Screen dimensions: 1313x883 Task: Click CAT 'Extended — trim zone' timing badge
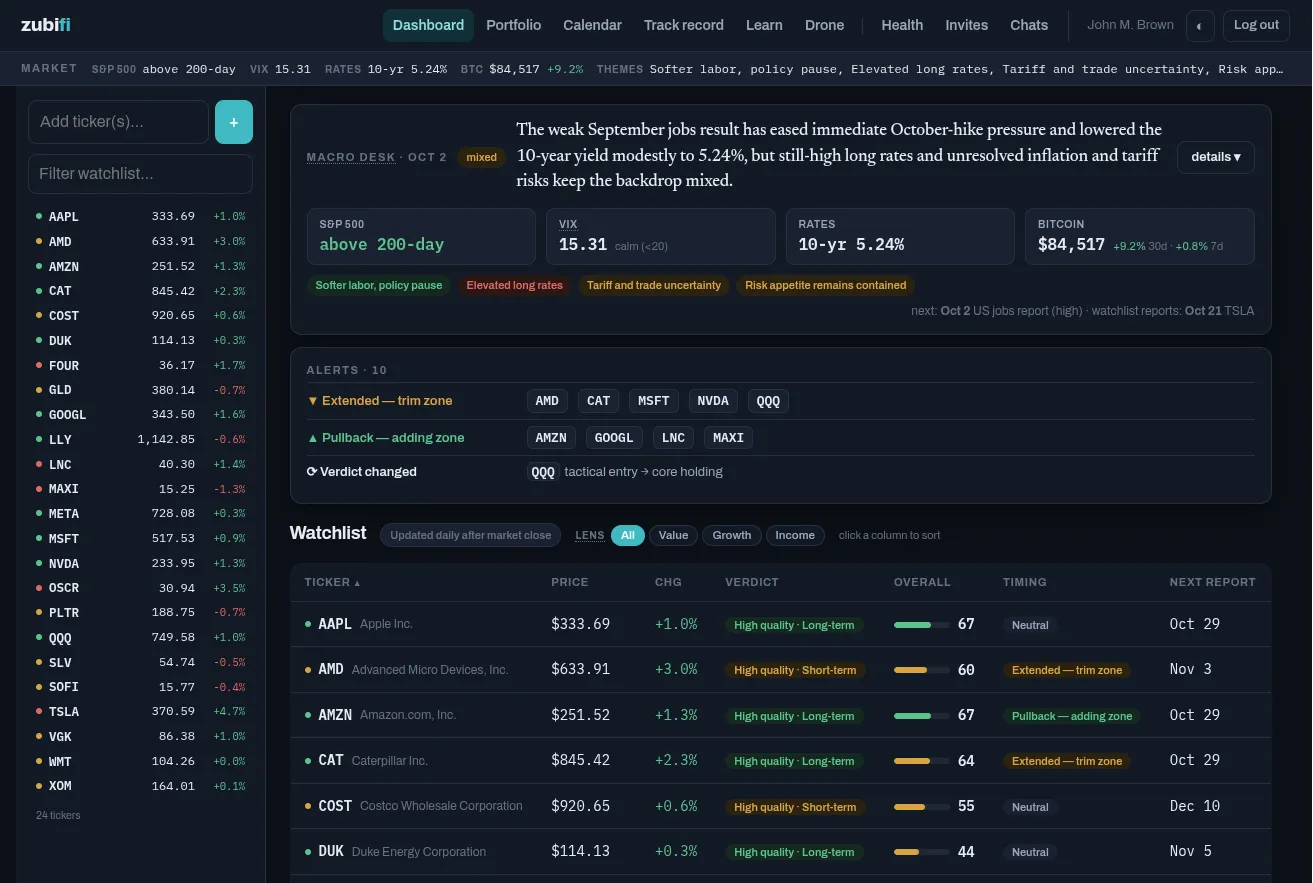(1067, 761)
